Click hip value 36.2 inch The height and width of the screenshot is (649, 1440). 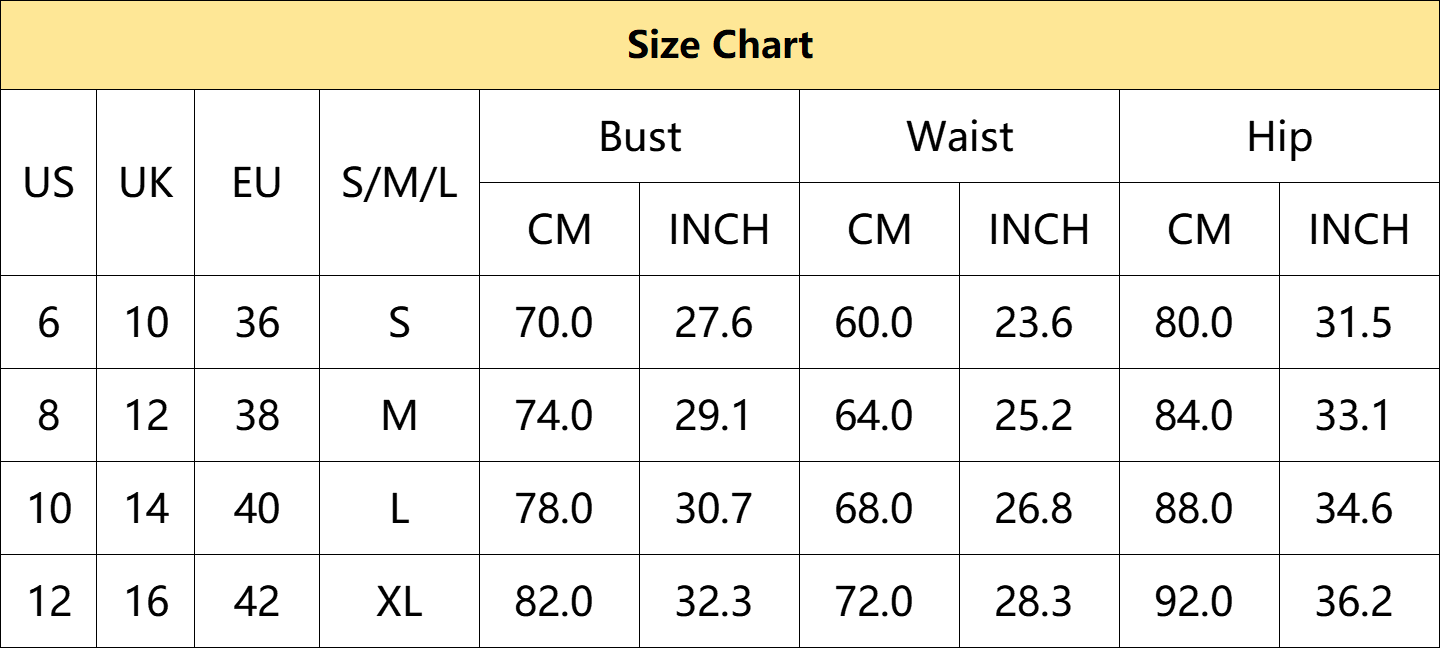point(1354,601)
